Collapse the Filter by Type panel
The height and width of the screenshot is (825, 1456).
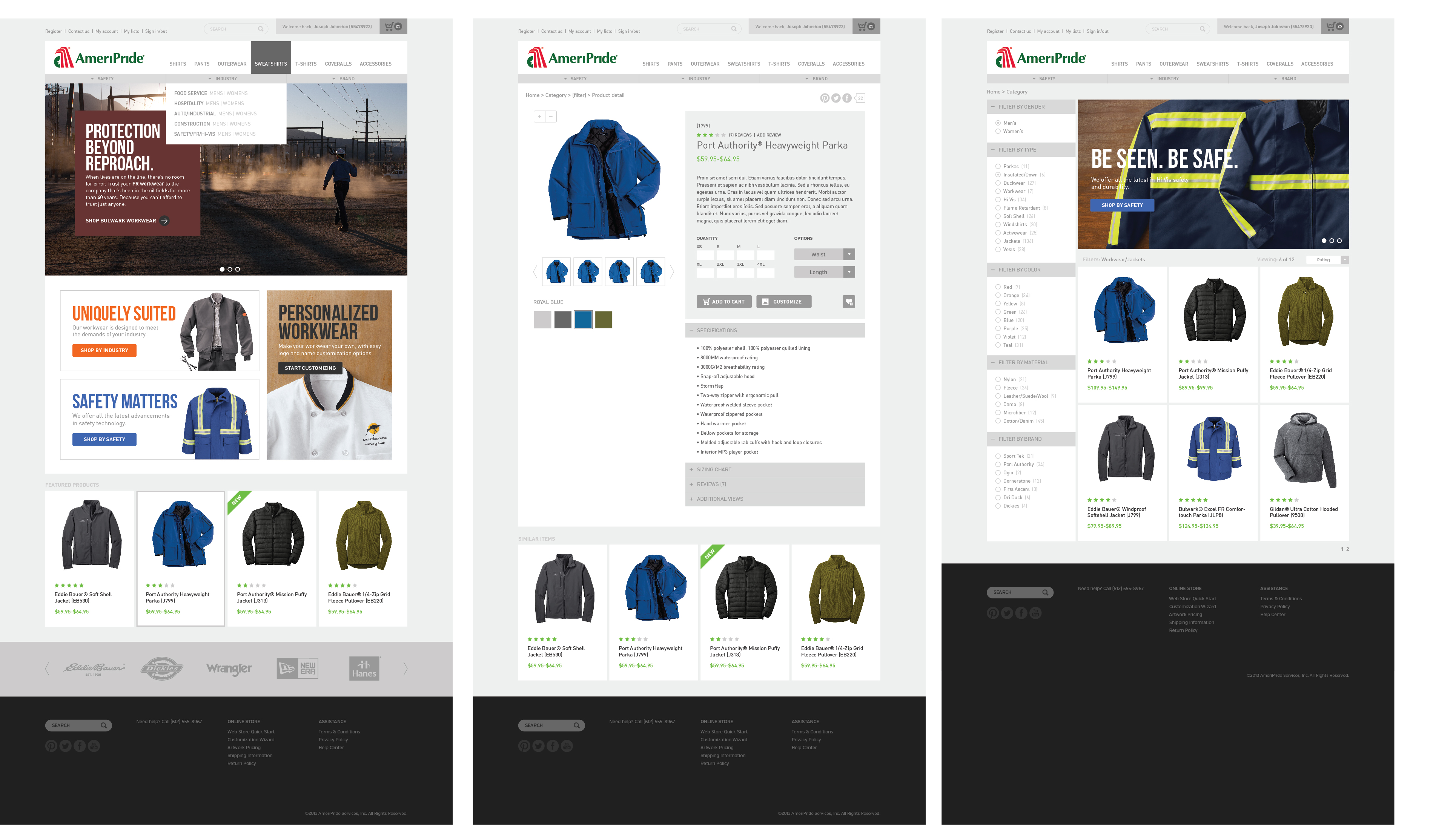coord(1031,150)
